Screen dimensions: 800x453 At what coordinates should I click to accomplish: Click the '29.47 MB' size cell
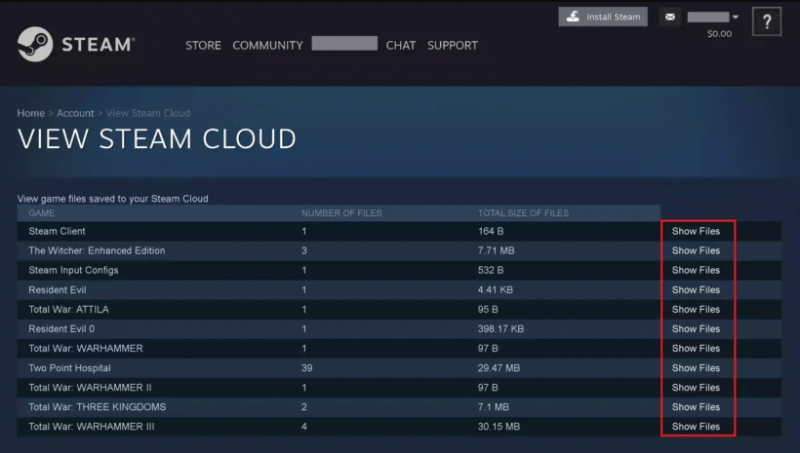tap(498, 368)
